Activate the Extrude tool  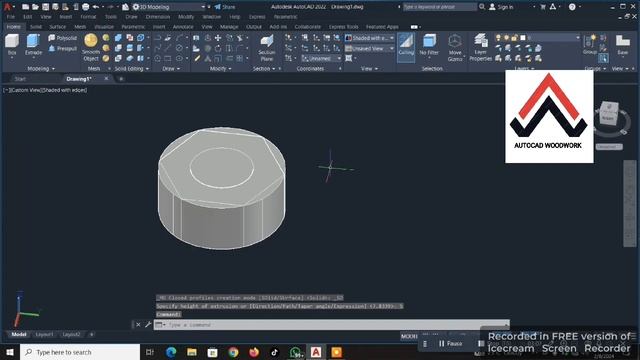[x=33, y=45]
